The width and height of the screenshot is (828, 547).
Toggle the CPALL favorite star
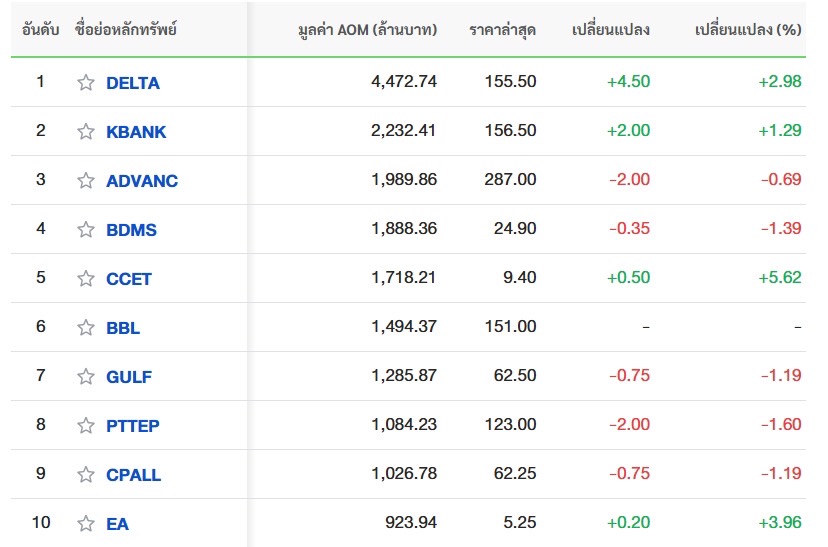click(x=86, y=475)
